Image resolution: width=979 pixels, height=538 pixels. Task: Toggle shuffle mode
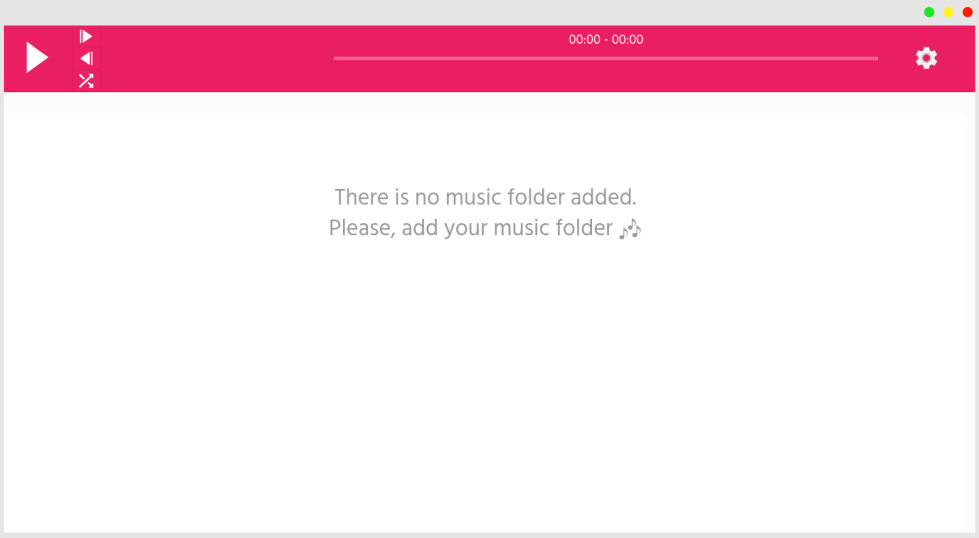point(86,81)
